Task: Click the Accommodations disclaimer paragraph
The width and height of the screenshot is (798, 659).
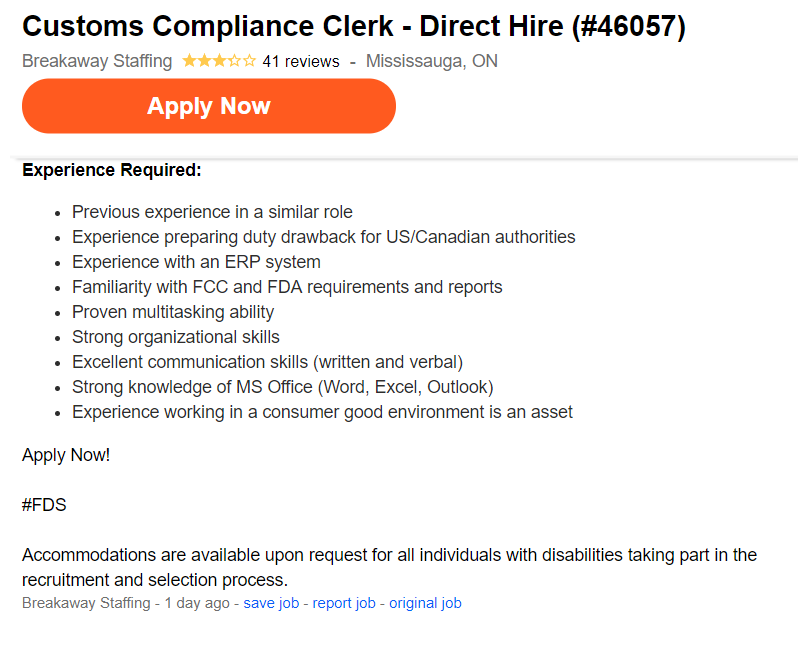Action: point(389,567)
